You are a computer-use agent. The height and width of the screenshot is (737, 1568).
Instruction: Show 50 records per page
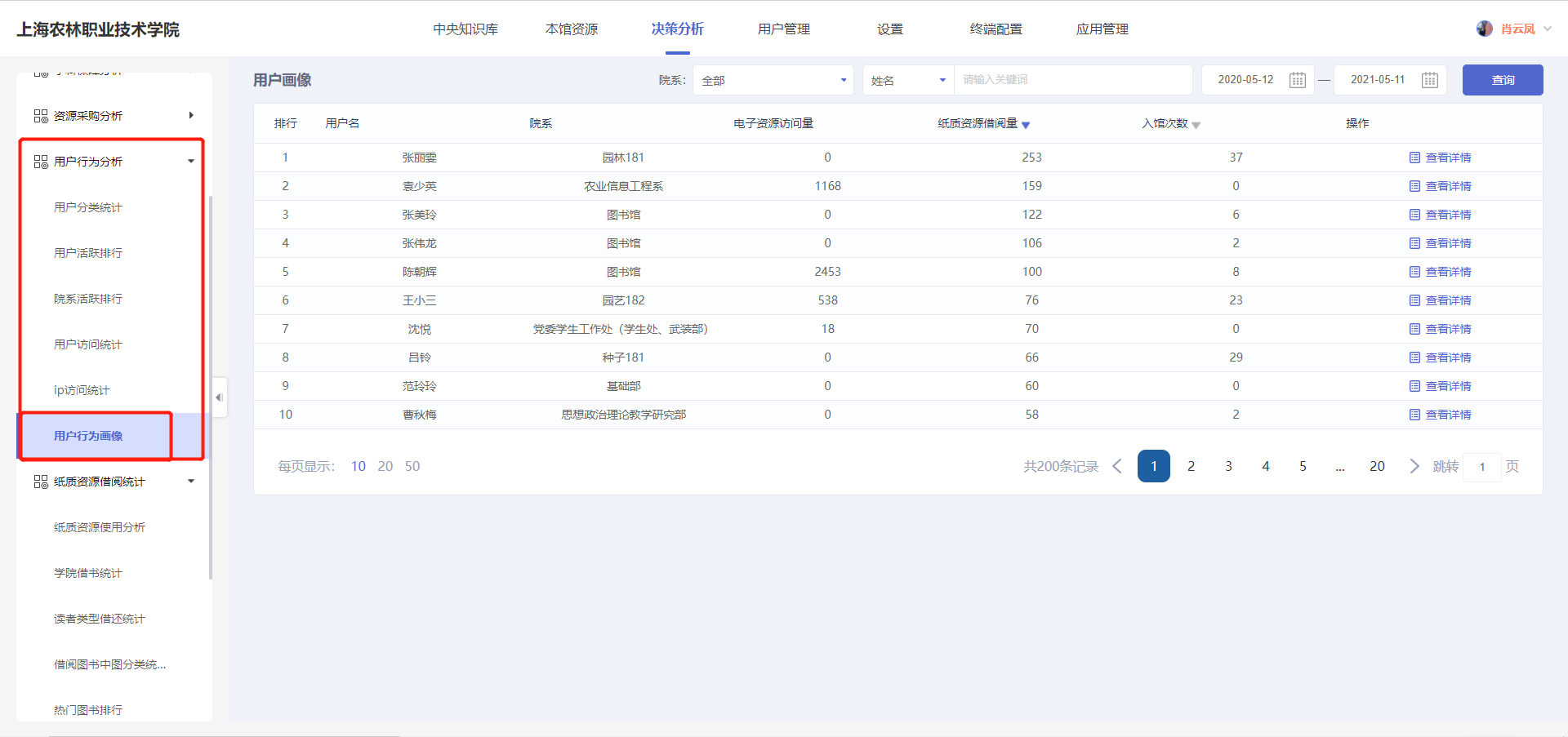[412, 466]
